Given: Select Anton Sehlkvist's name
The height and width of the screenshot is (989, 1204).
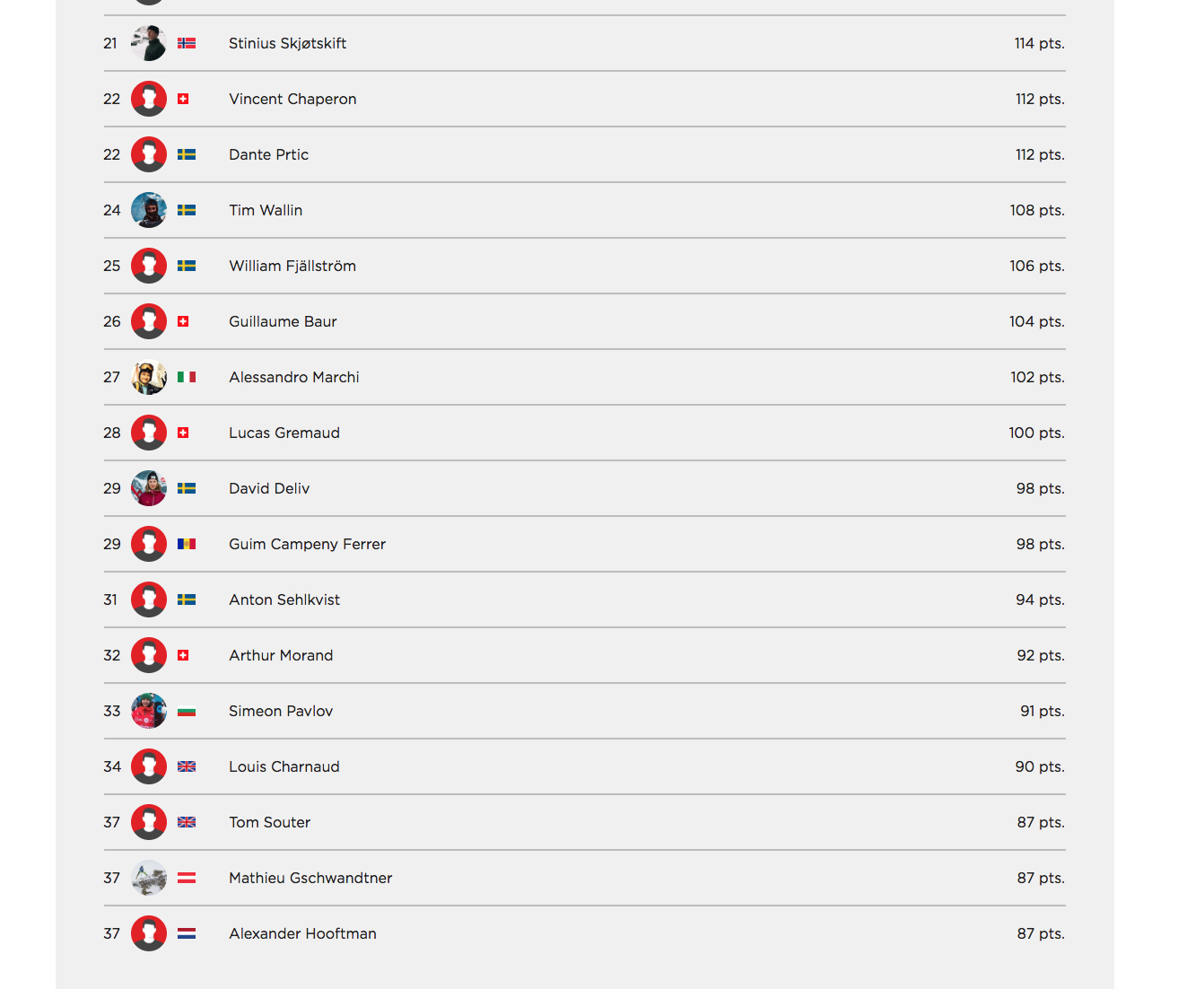Looking at the screenshot, I should point(284,600).
